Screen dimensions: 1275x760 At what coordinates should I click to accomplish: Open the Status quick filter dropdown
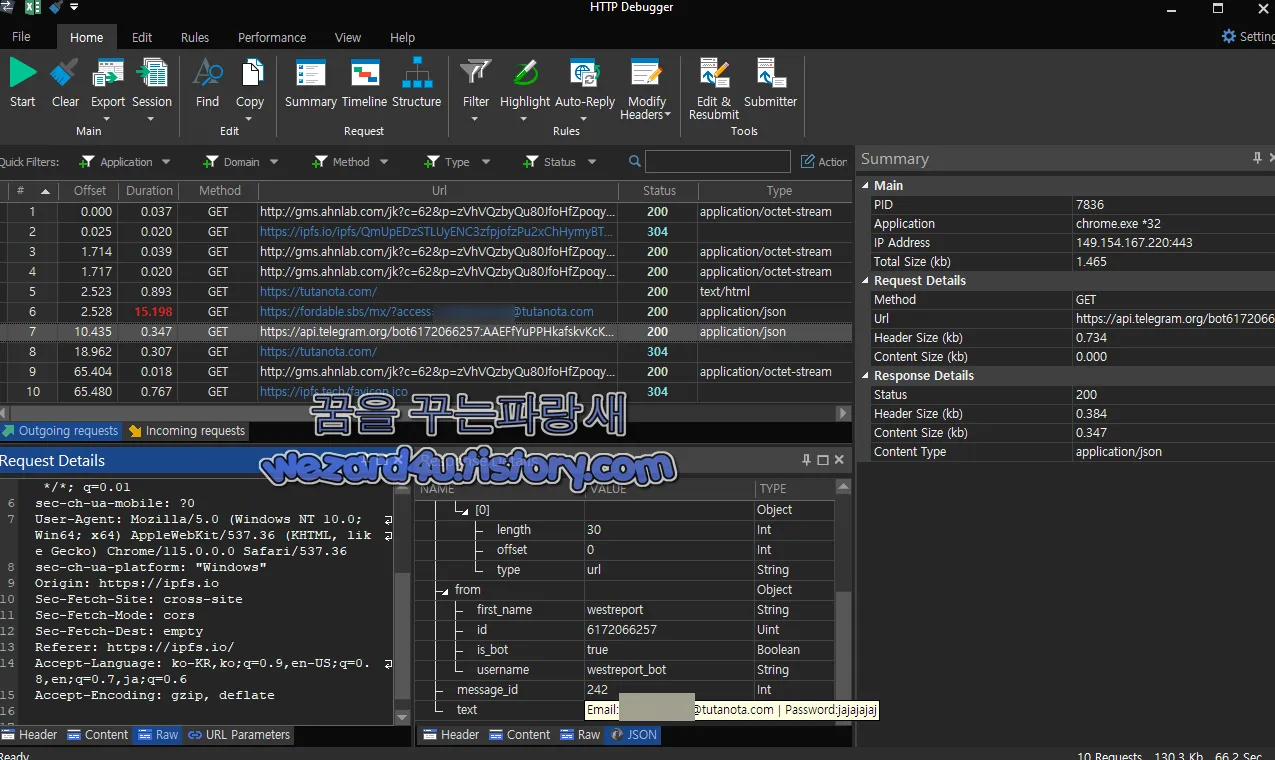592,162
